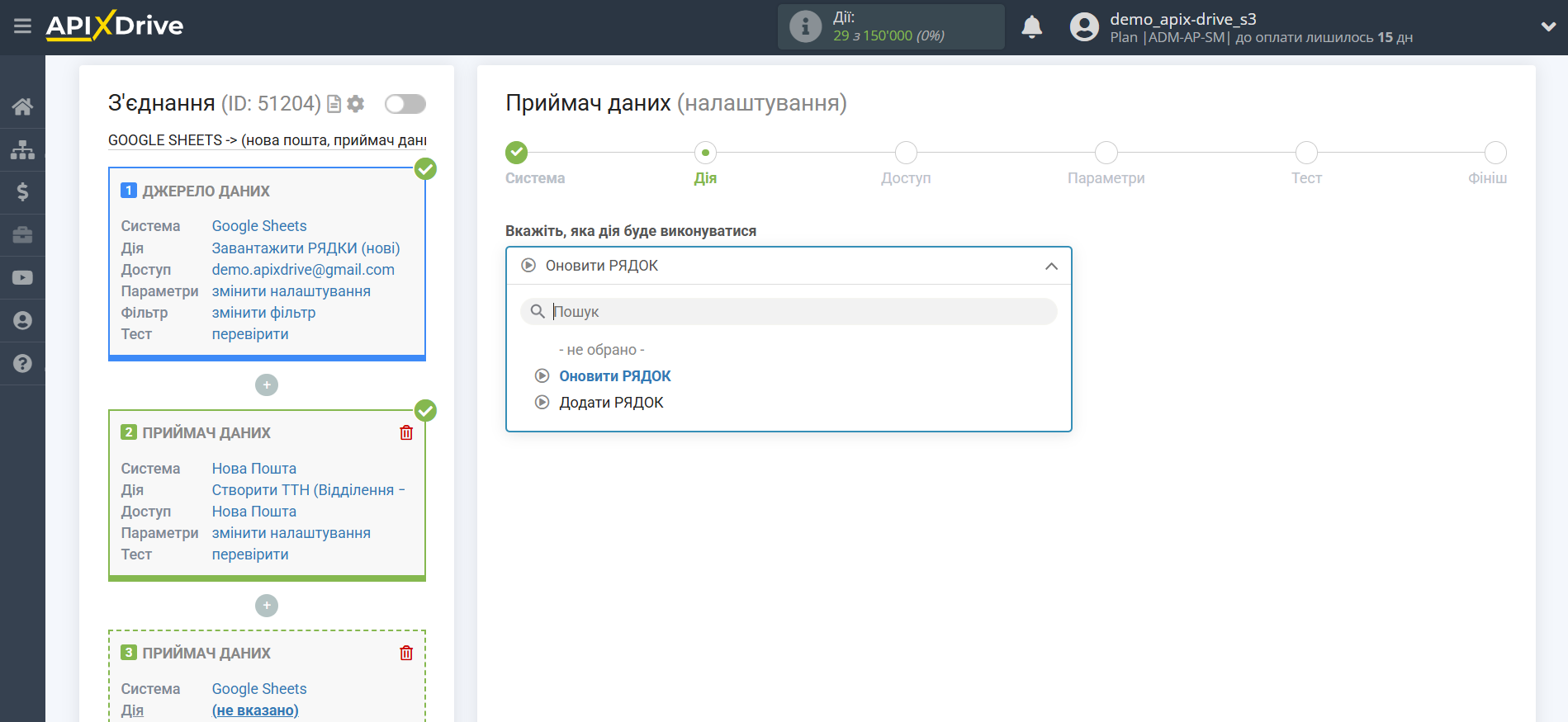The image size is (1568, 722).
Task: Expand the account menu chevron
Action: coord(1548,26)
